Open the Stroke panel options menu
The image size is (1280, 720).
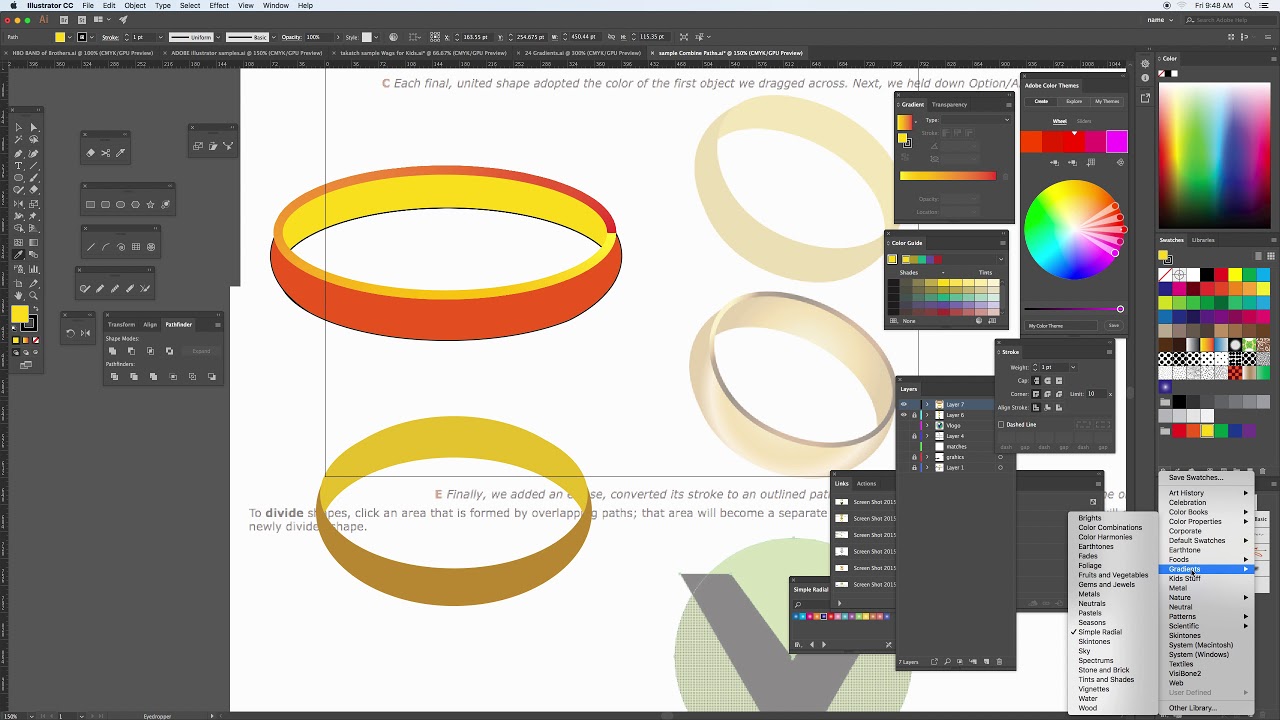coord(1109,351)
